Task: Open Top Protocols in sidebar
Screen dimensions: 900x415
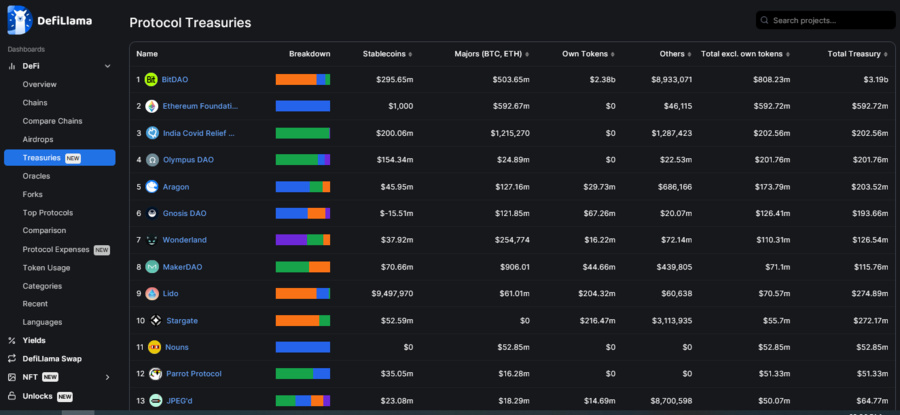Action: [48, 213]
